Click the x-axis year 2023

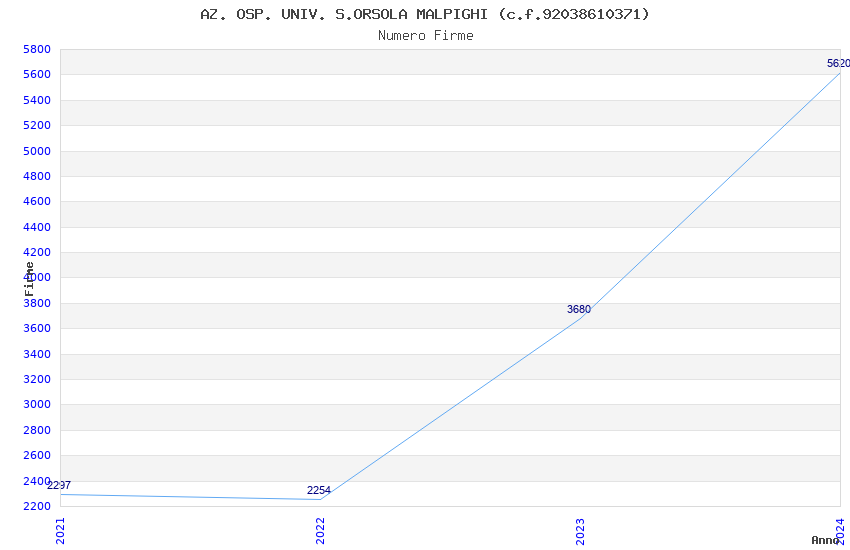click(x=580, y=531)
